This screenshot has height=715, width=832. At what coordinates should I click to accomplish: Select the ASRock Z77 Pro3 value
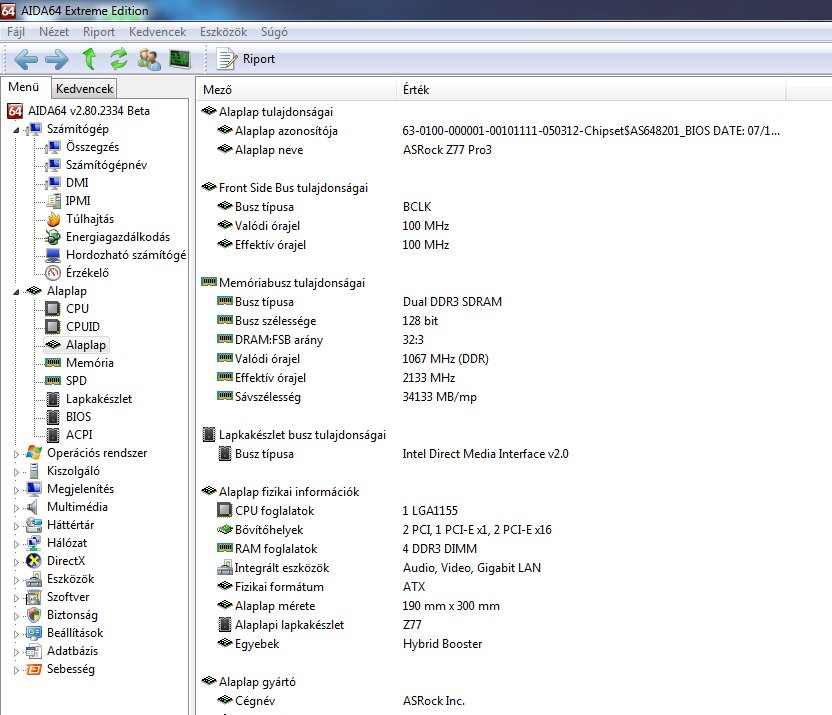(447, 150)
